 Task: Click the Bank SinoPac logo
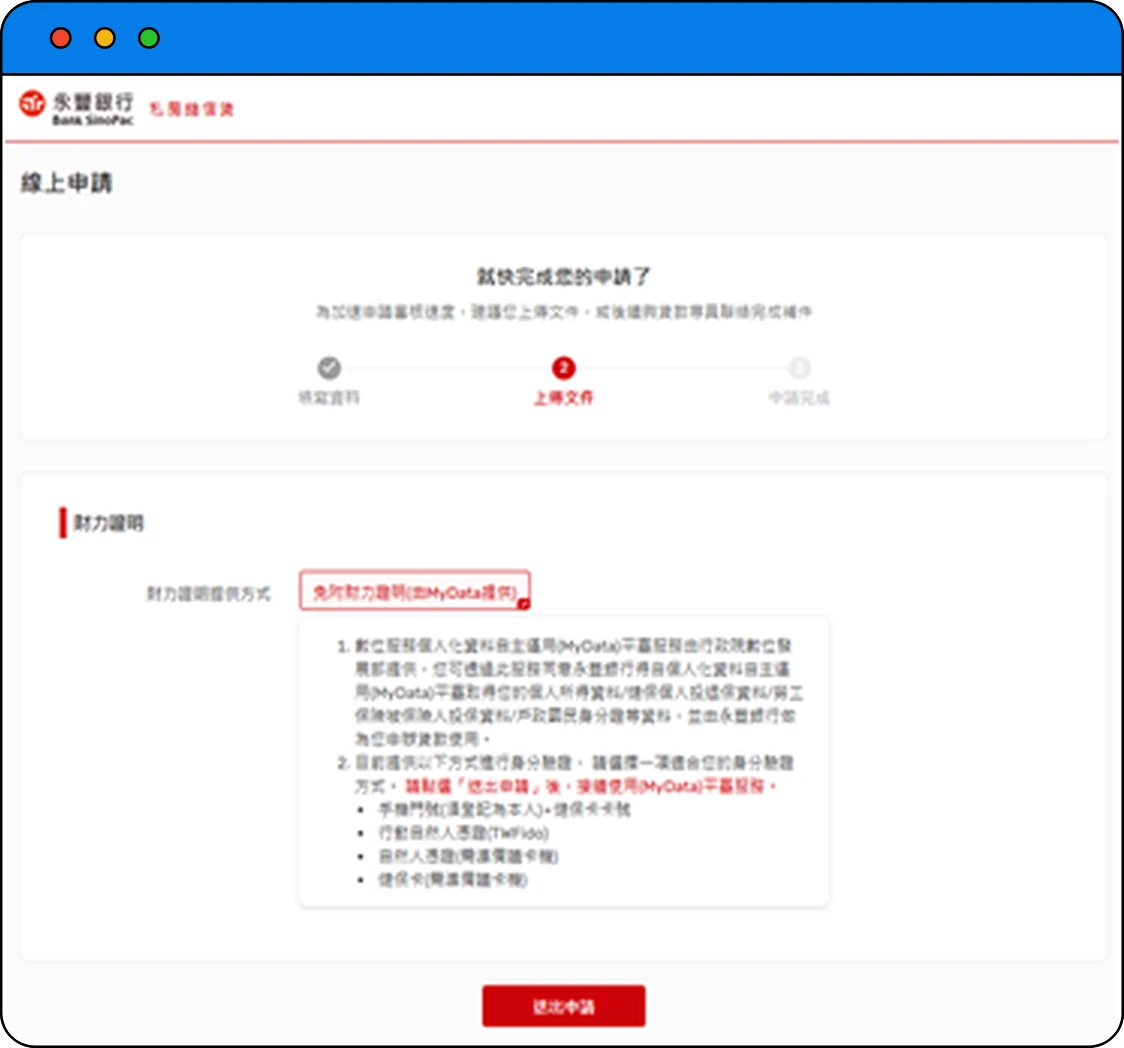[x=77, y=108]
